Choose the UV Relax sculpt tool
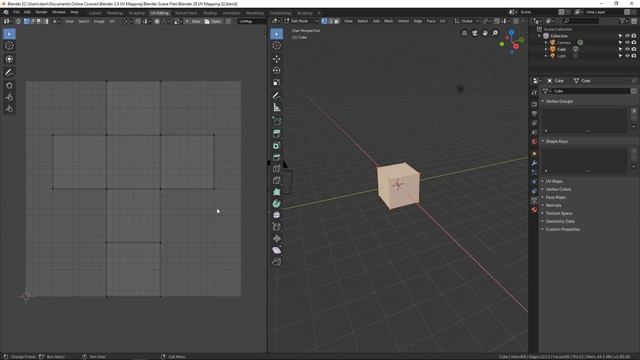The width and height of the screenshot is (640, 360). pyautogui.click(x=9, y=97)
